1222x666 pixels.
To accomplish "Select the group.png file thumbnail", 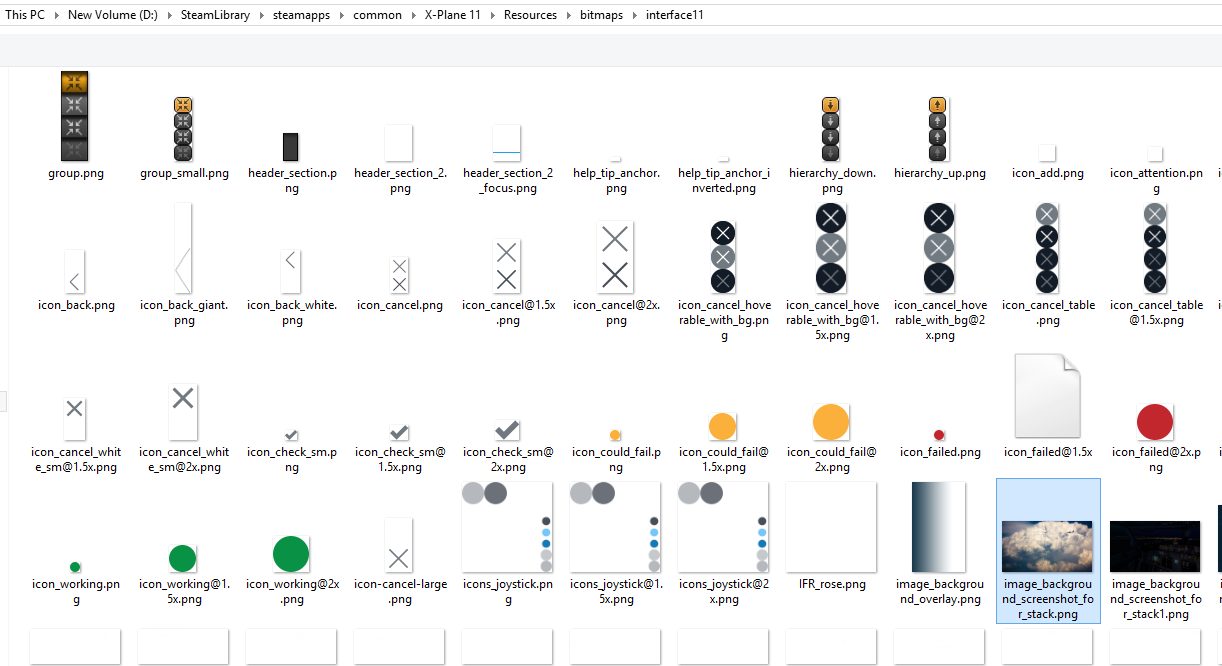I will pyautogui.click(x=75, y=116).
